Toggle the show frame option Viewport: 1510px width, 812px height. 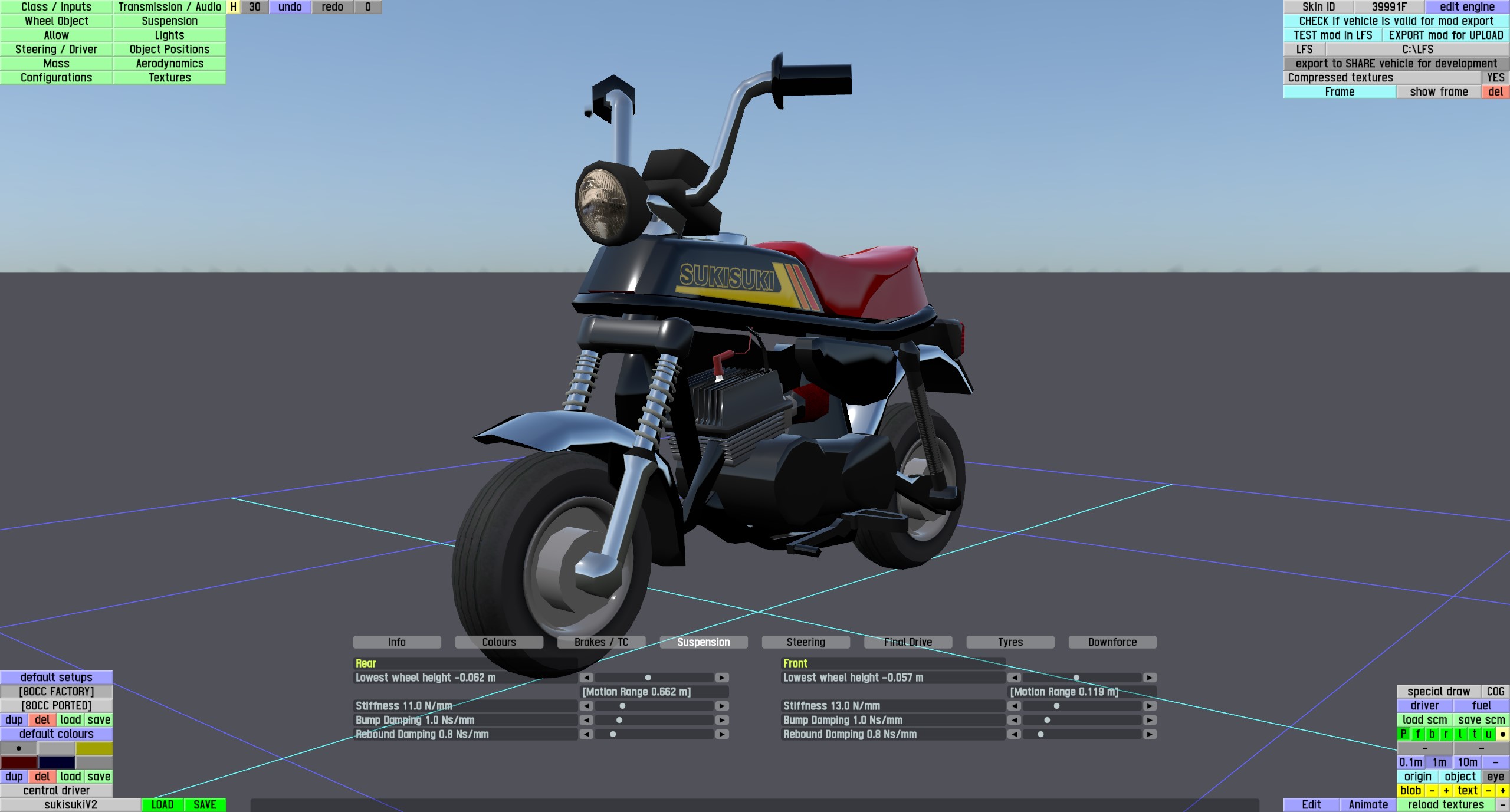[x=1439, y=92]
